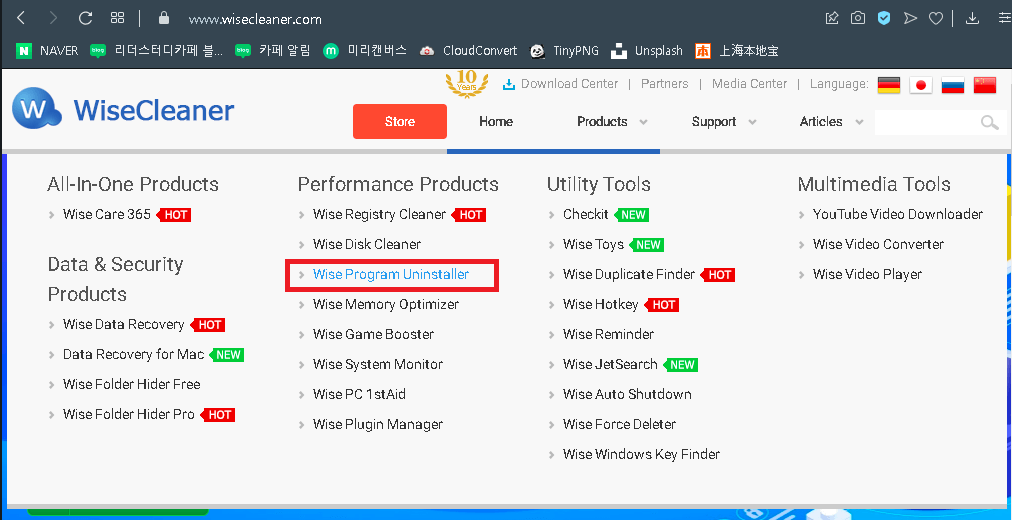
Task: Bookmark page with the heart icon
Action: pos(936,19)
